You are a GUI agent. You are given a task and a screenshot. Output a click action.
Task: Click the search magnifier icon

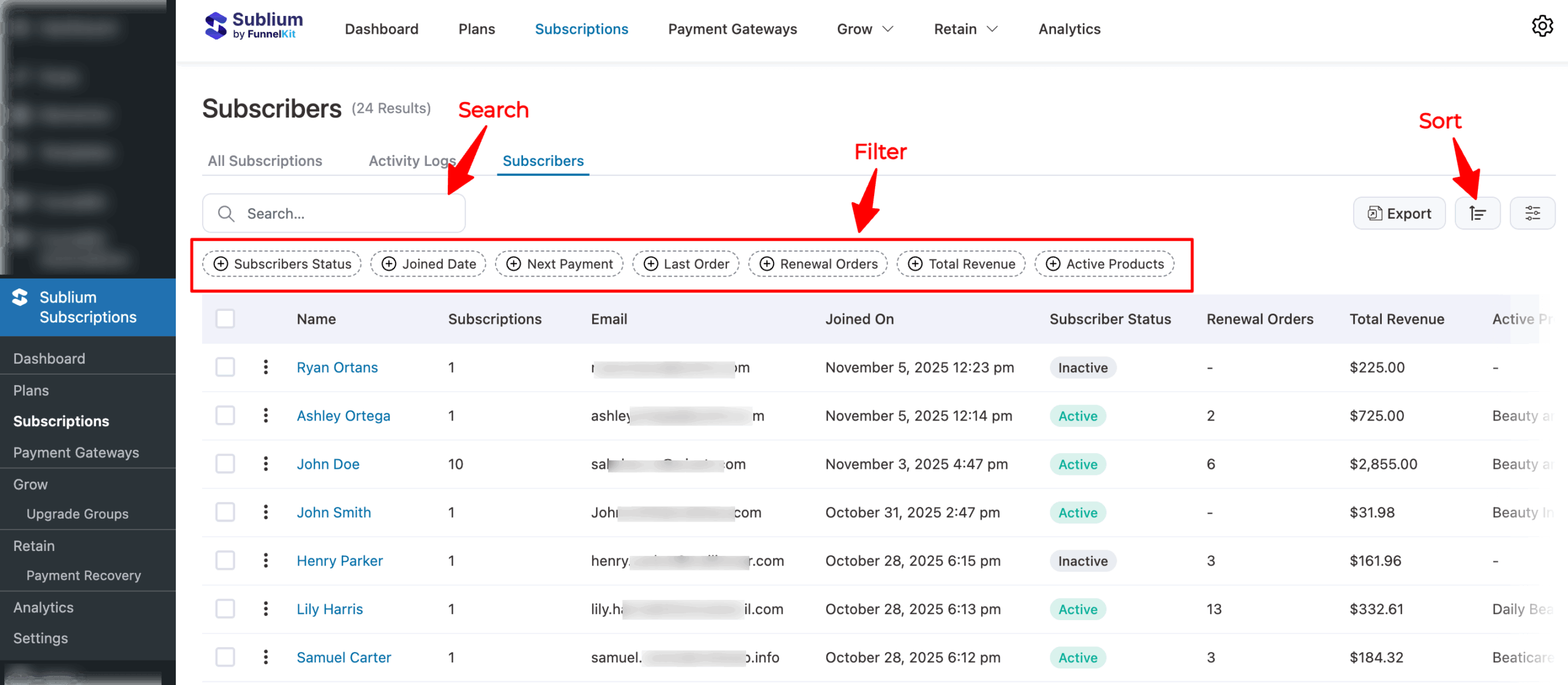[226, 213]
